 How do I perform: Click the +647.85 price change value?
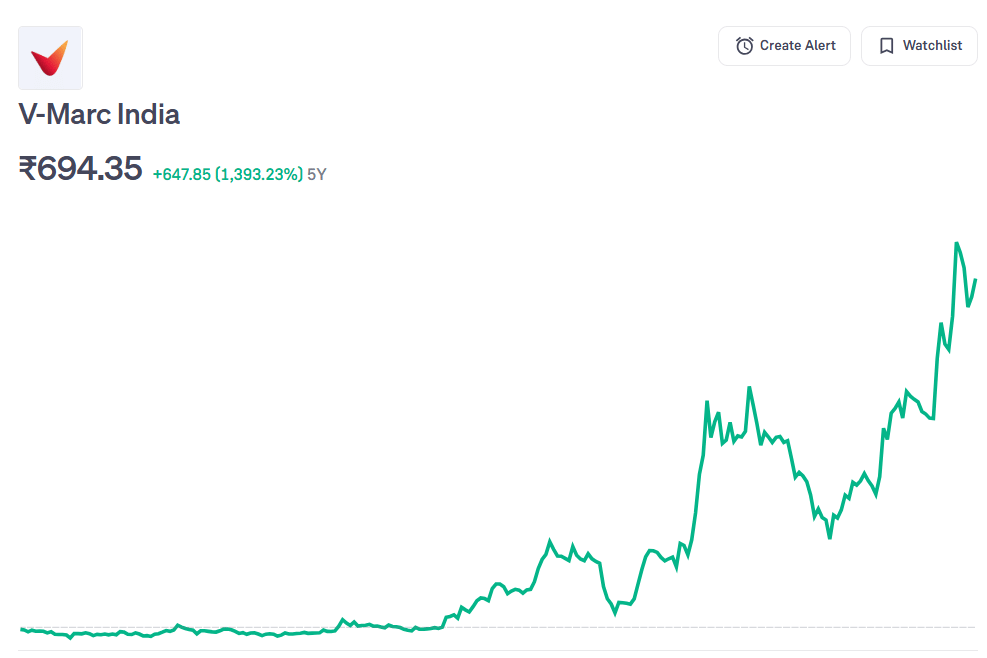point(181,174)
